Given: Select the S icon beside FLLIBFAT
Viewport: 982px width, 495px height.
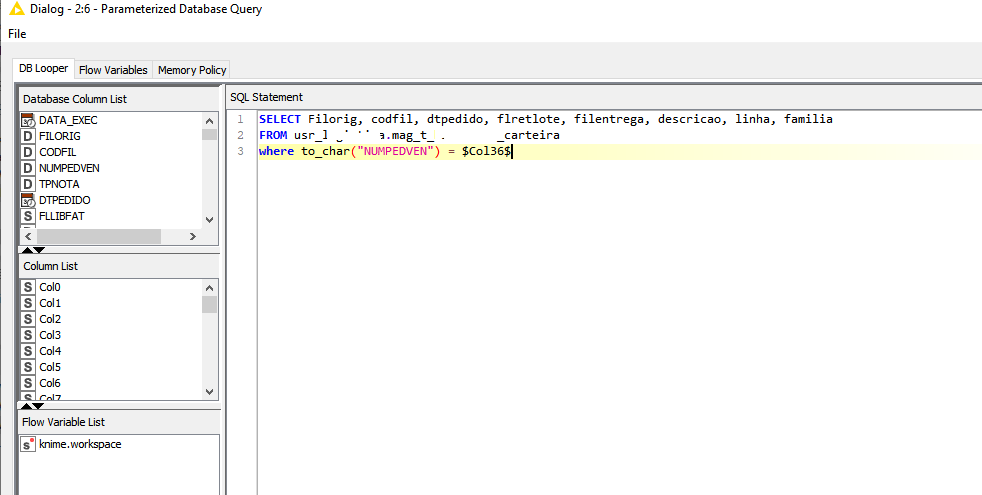Looking at the screenshot, I should pos(28,216).
